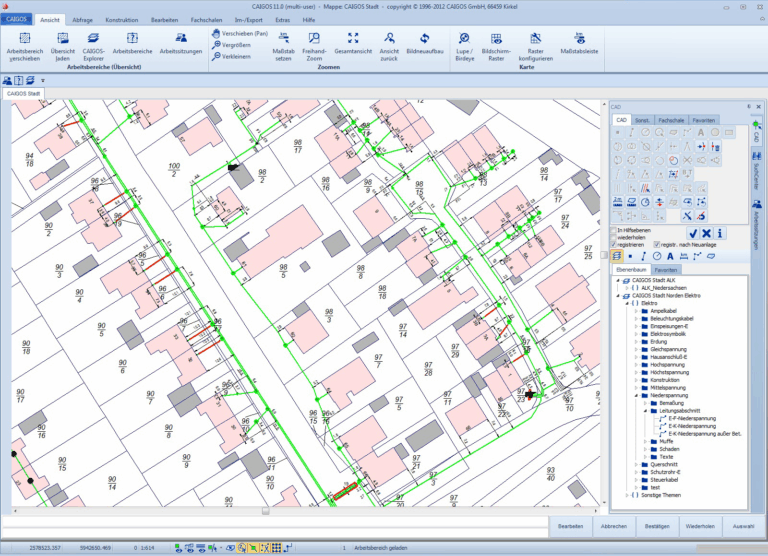Click Gesamtansicht to show full map
This screenshot has width=768, height=556.
point(352,40)
